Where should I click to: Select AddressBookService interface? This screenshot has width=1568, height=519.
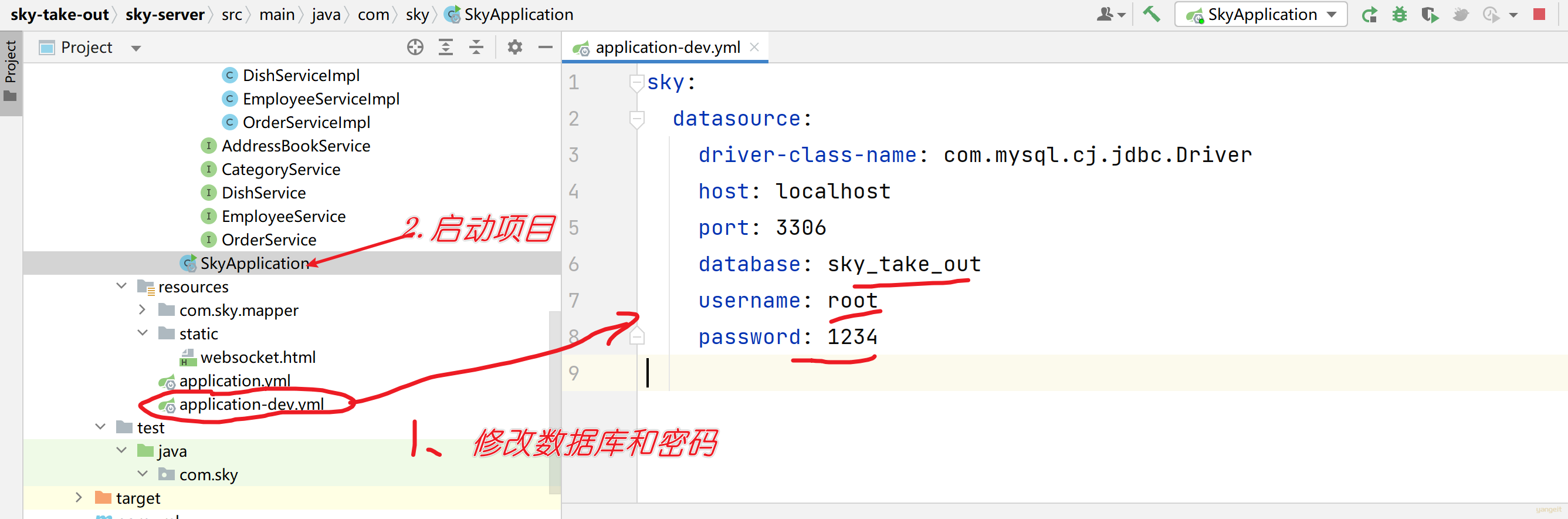click(x=296, y=146)
